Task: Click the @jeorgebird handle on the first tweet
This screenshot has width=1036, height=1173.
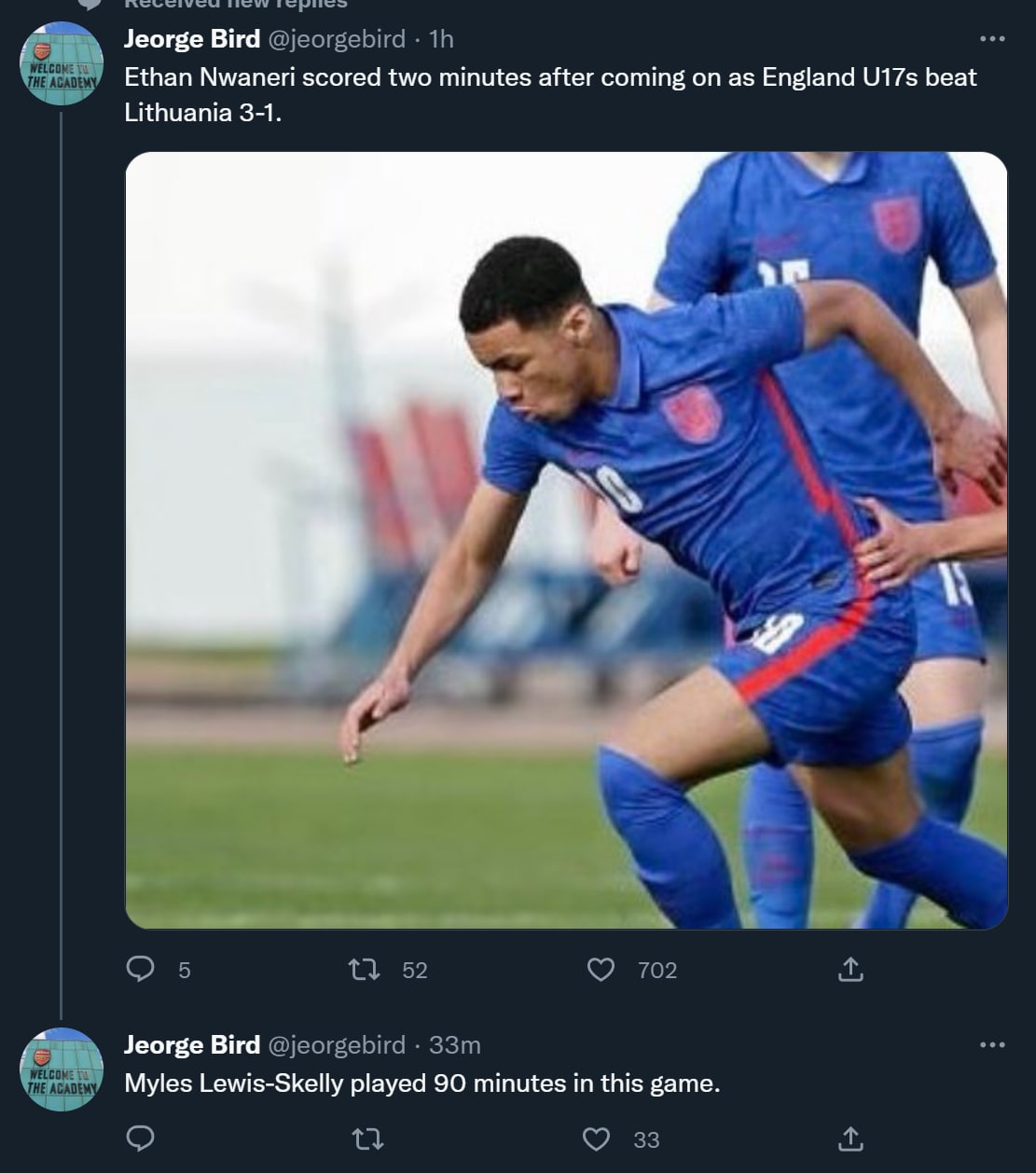Action: pyautogui.click(x=337, y=39)
